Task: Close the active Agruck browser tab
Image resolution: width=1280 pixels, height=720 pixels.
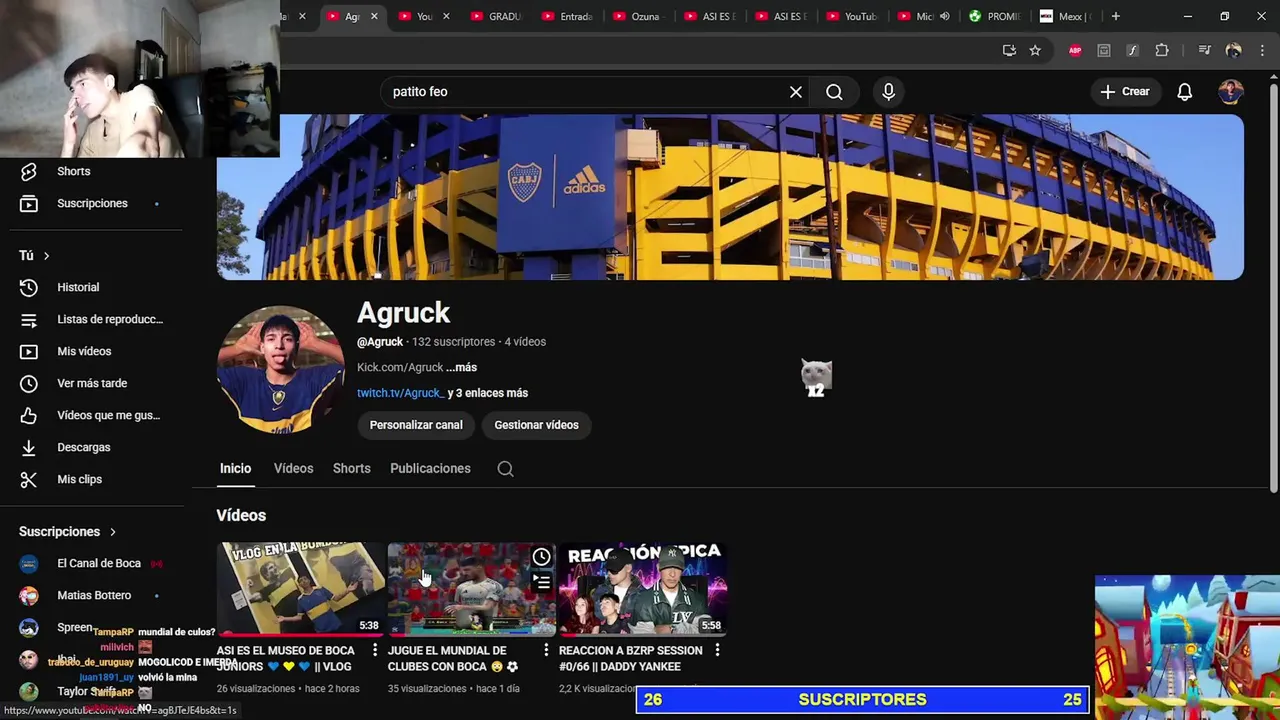Action: click(374, 17)
